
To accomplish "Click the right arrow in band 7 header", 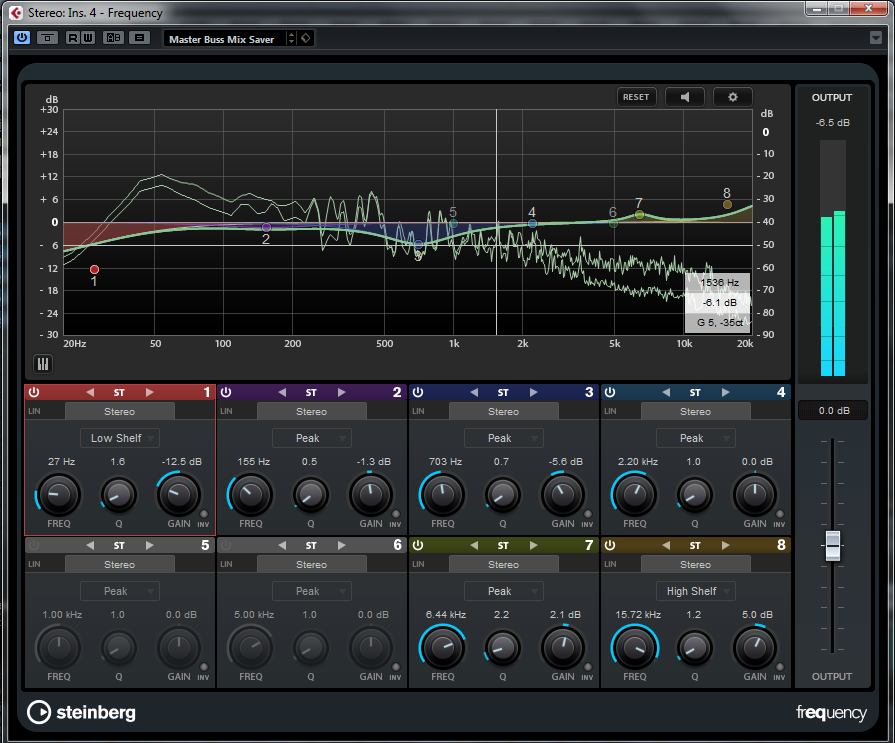I will coord(533,545).
